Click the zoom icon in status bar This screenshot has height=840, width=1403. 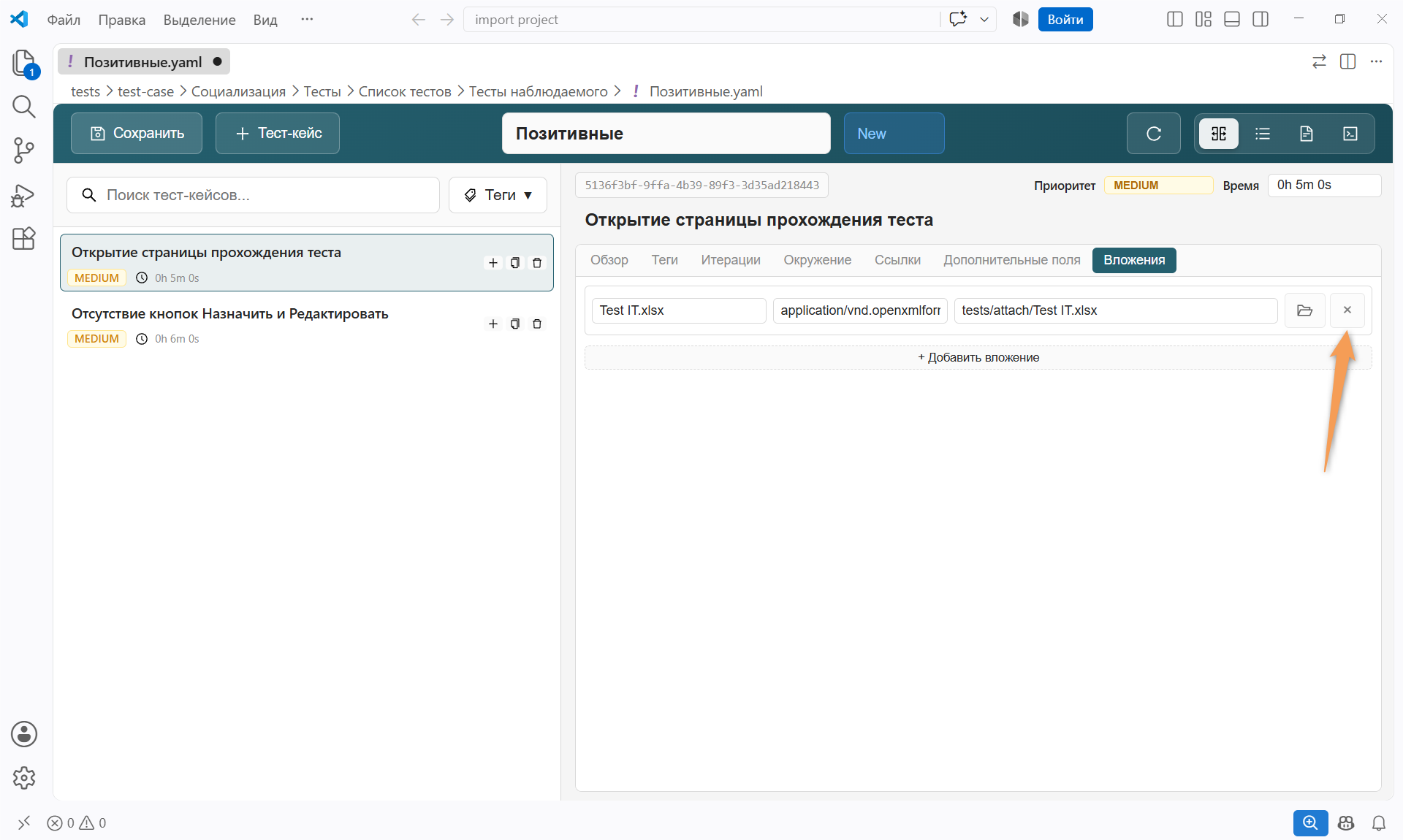1310,823
